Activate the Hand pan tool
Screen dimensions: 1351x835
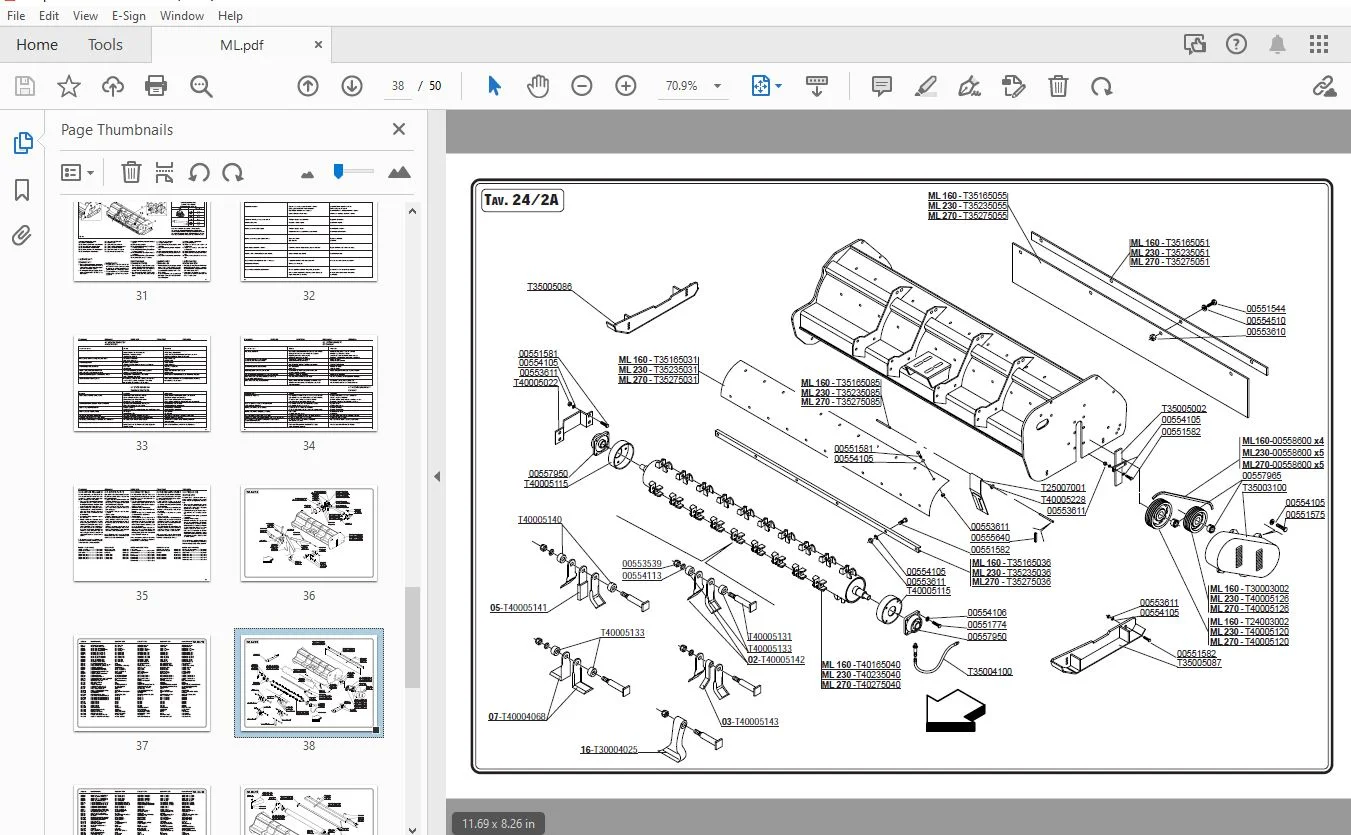pyautogui.click(x=538, y=86)
